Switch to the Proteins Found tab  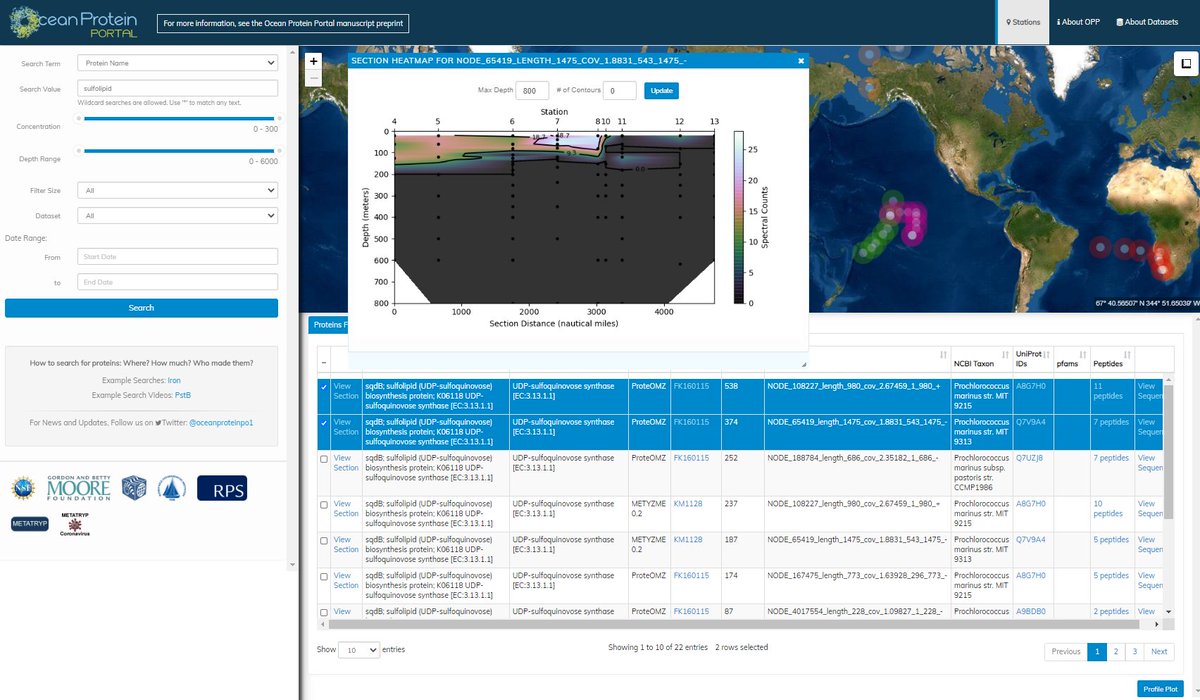(x=330, y=324)
